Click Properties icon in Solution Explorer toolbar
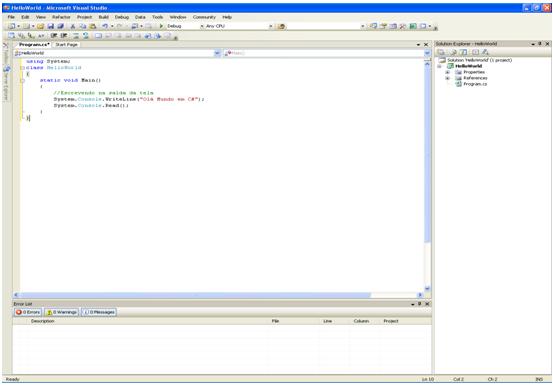Screen dimensions: 553x385 pos(441,52)
